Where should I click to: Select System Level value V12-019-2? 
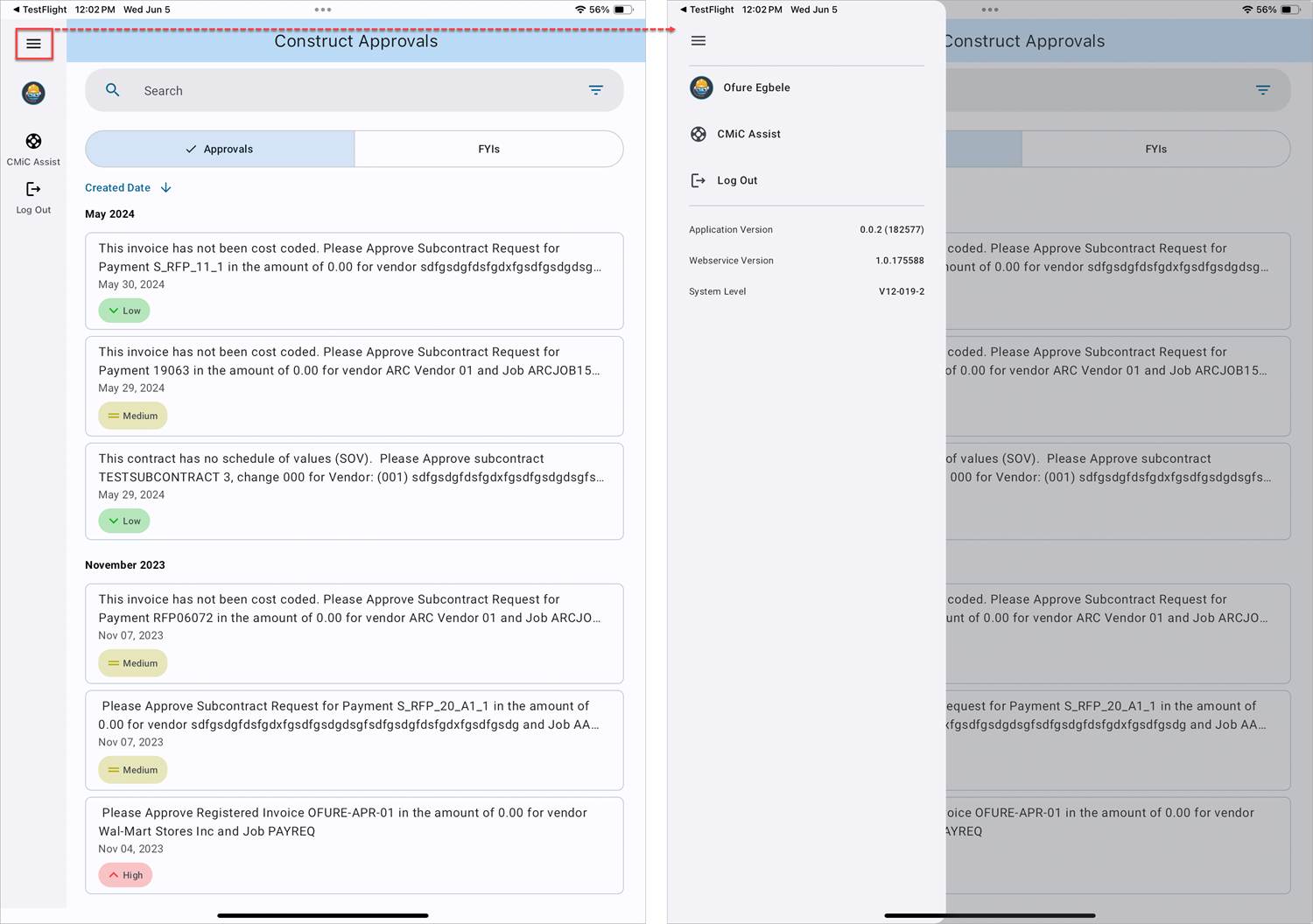click(x=902, y=291)
